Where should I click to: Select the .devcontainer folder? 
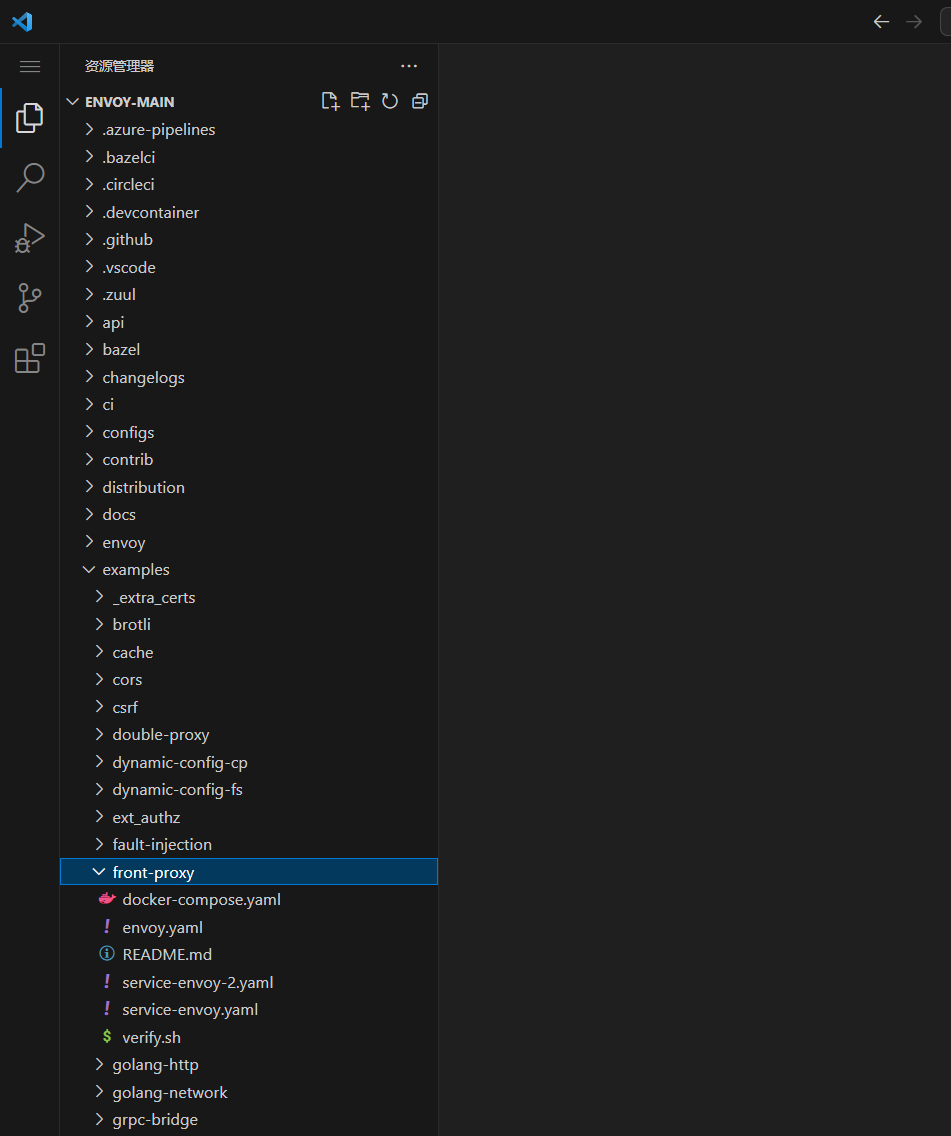click(249, 212)
